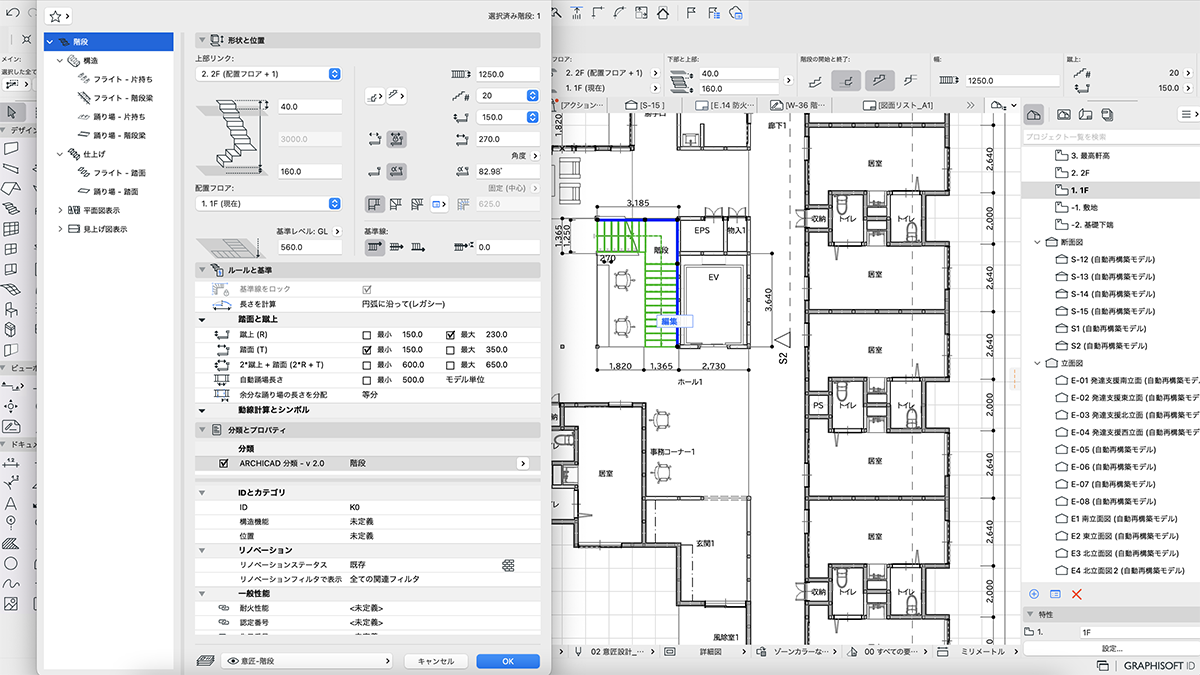Select the arrow selection tool in toolbox

(13, 112)
